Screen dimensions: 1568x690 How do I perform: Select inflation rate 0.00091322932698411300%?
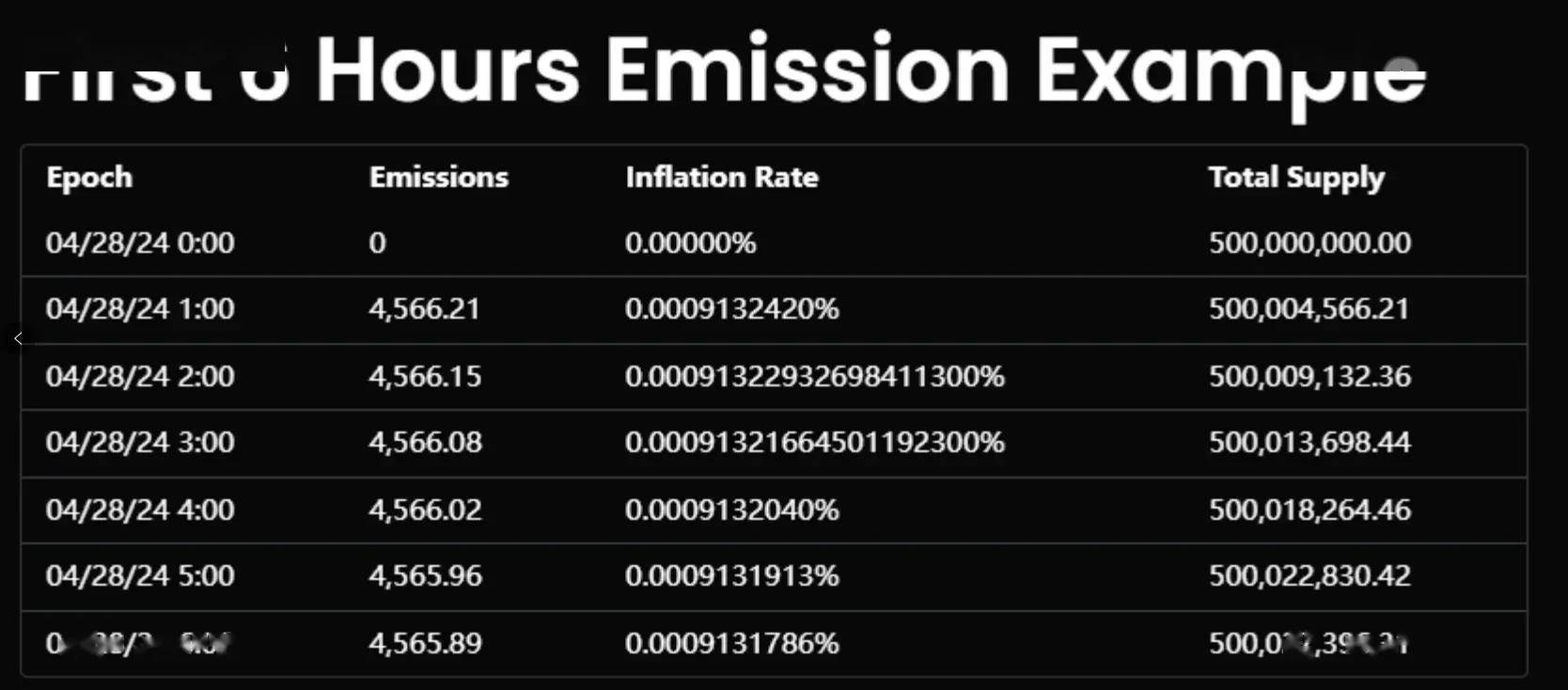(815, 376)
